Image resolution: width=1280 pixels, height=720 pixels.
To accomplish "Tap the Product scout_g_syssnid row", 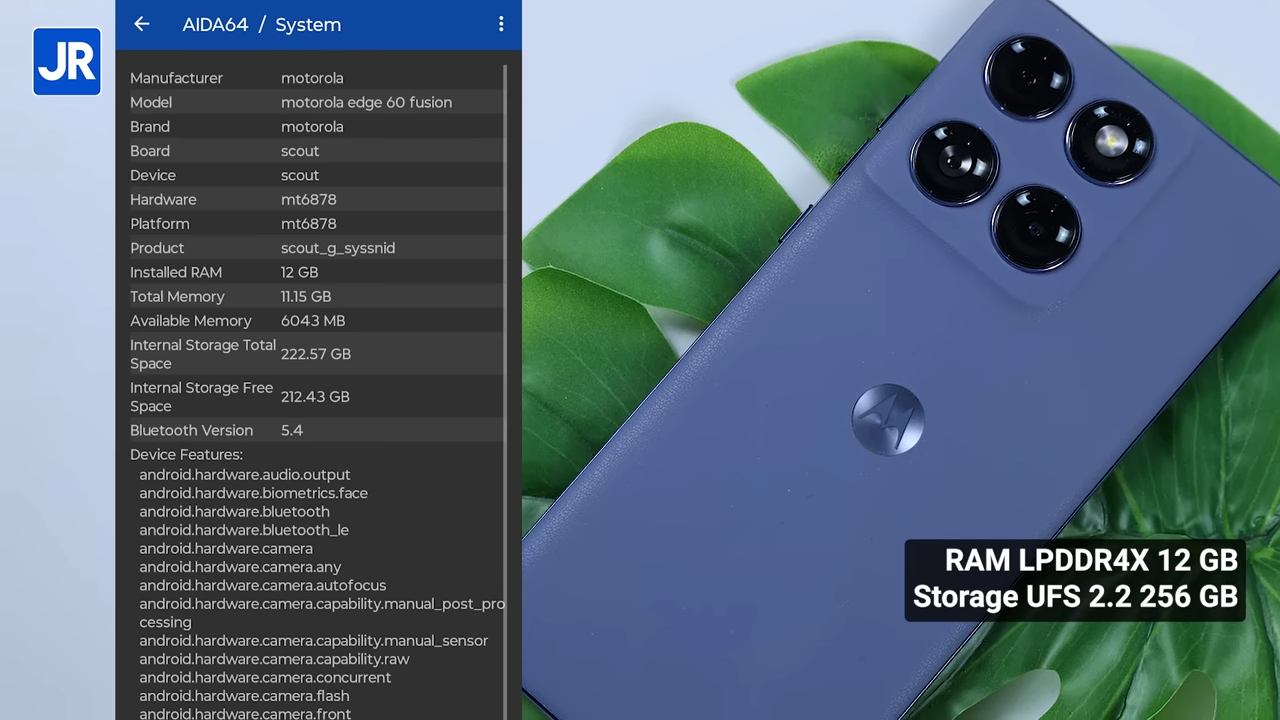I will pyautogui.click(x=316, y=248).
